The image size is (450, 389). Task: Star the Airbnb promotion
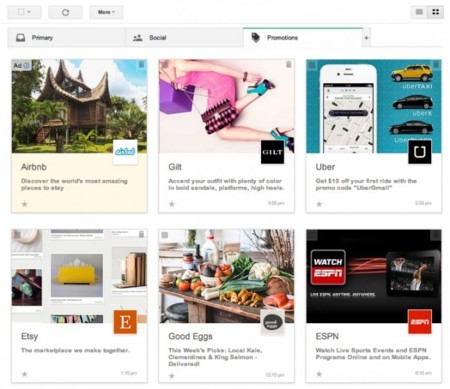(25, 204)
